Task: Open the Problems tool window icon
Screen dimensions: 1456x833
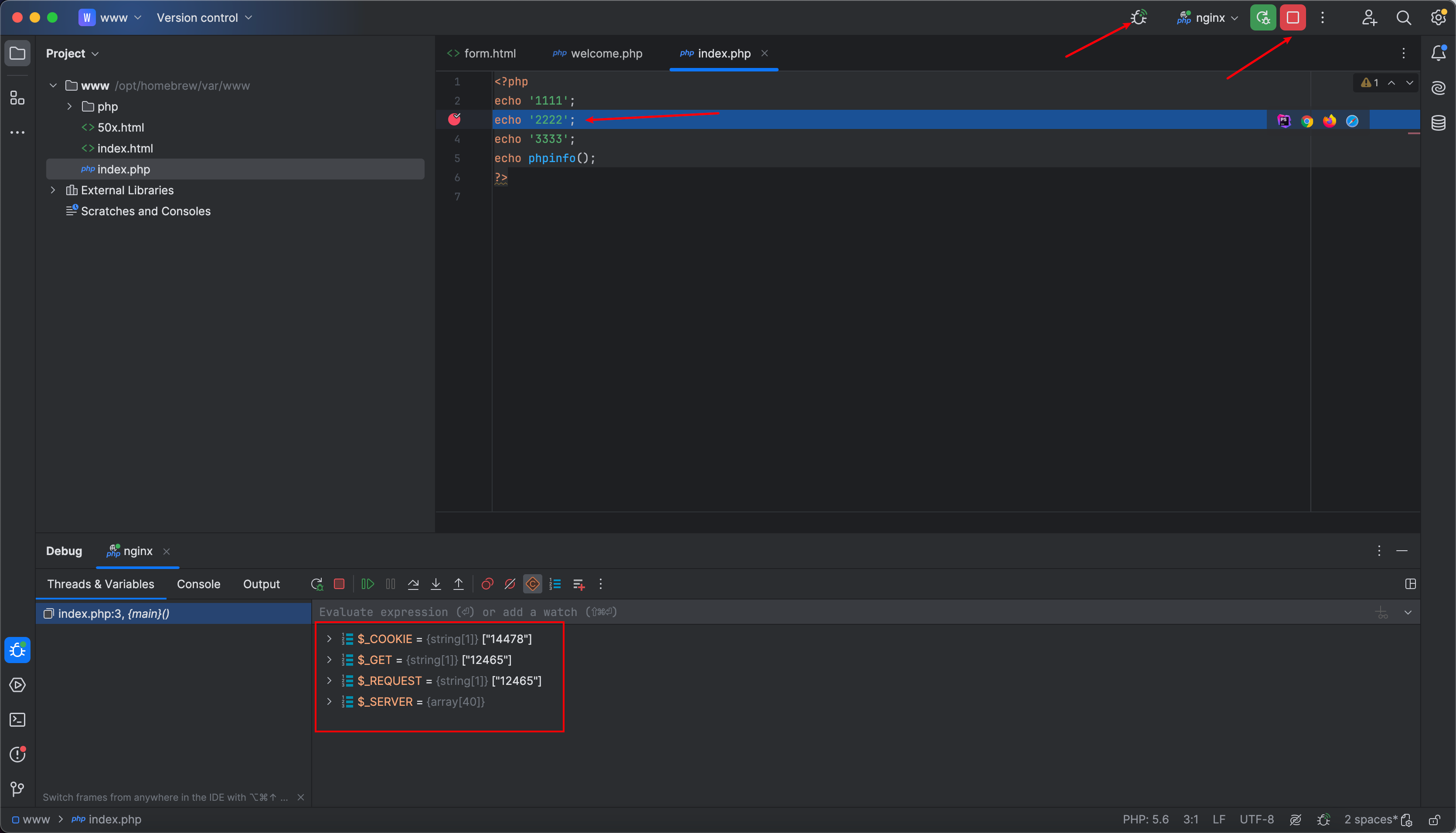Action: point(17,754)
